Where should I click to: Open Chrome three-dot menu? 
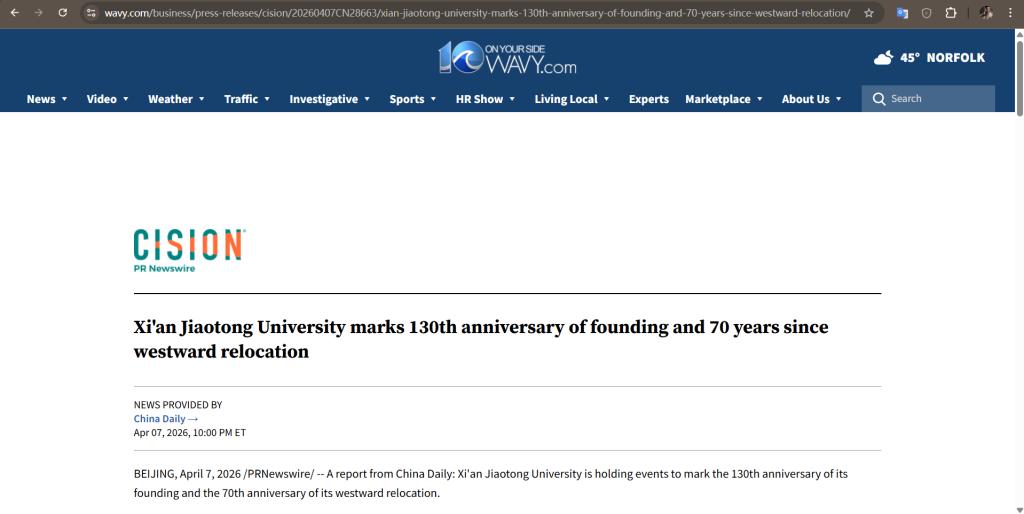point(1011,13)
